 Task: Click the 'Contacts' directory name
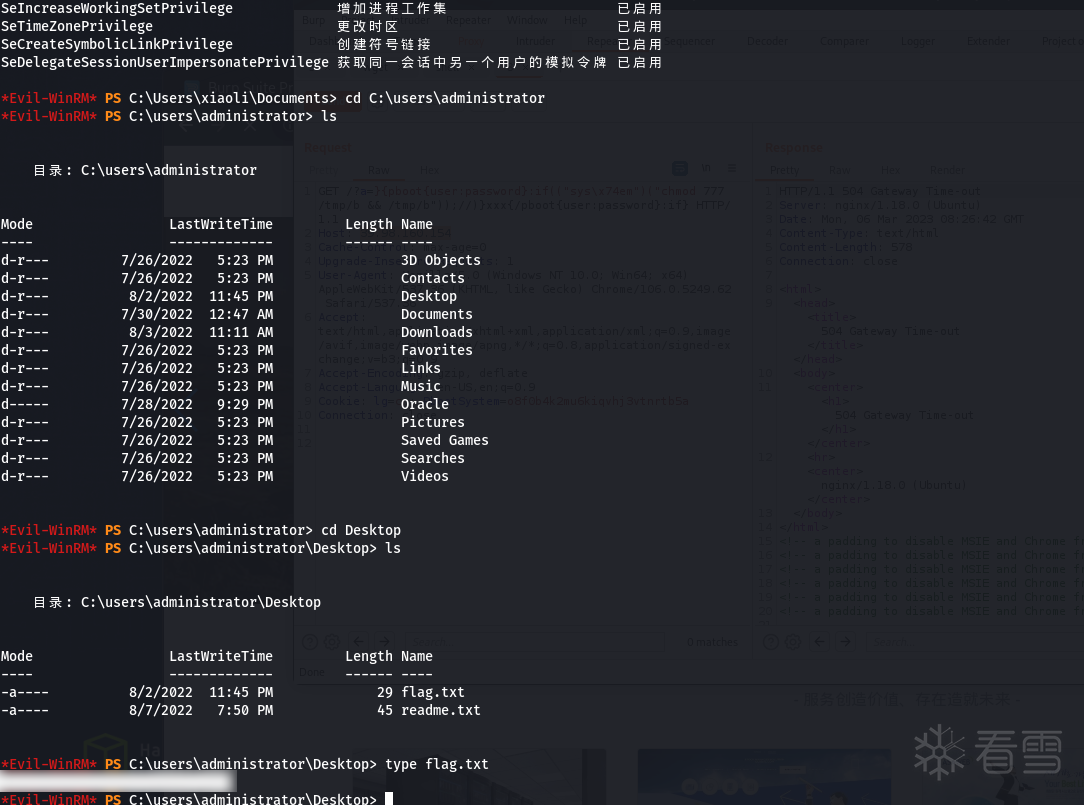tap(433, 278)
